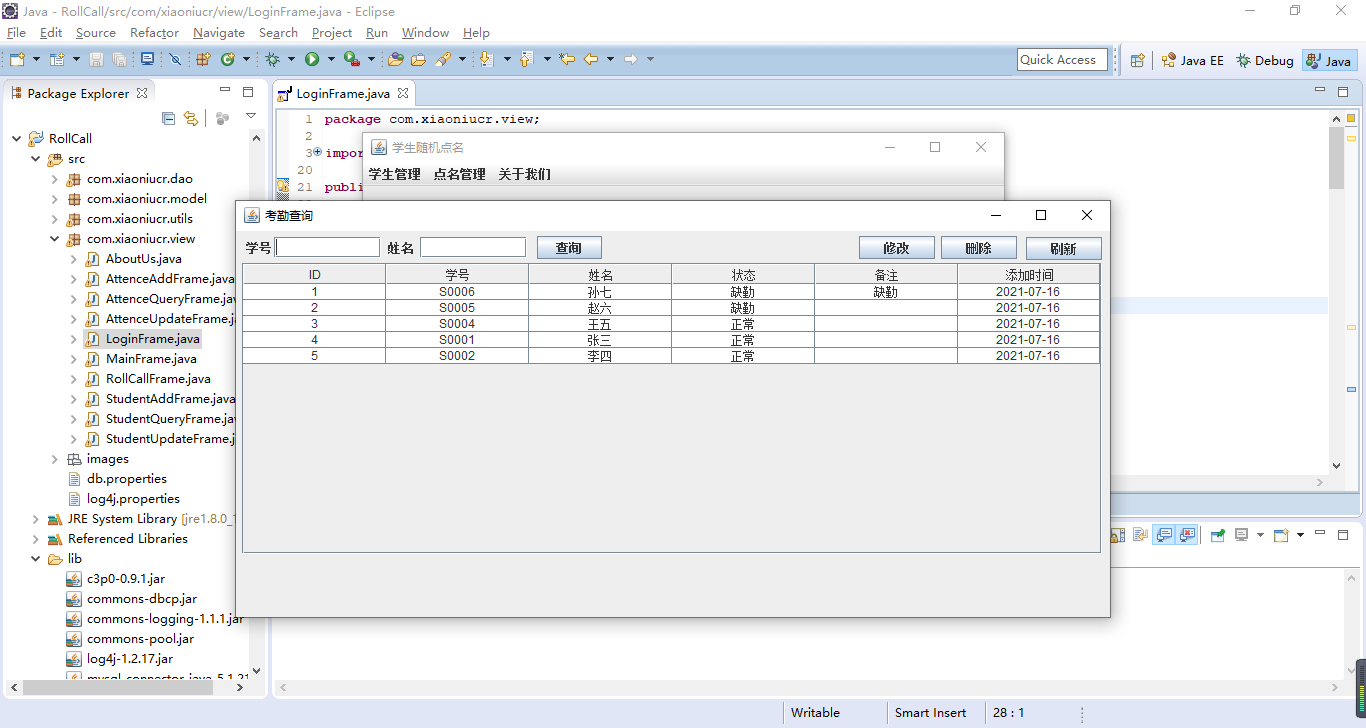
Task: Select MainFrame.java in Package Explorer
Action: 151,359
